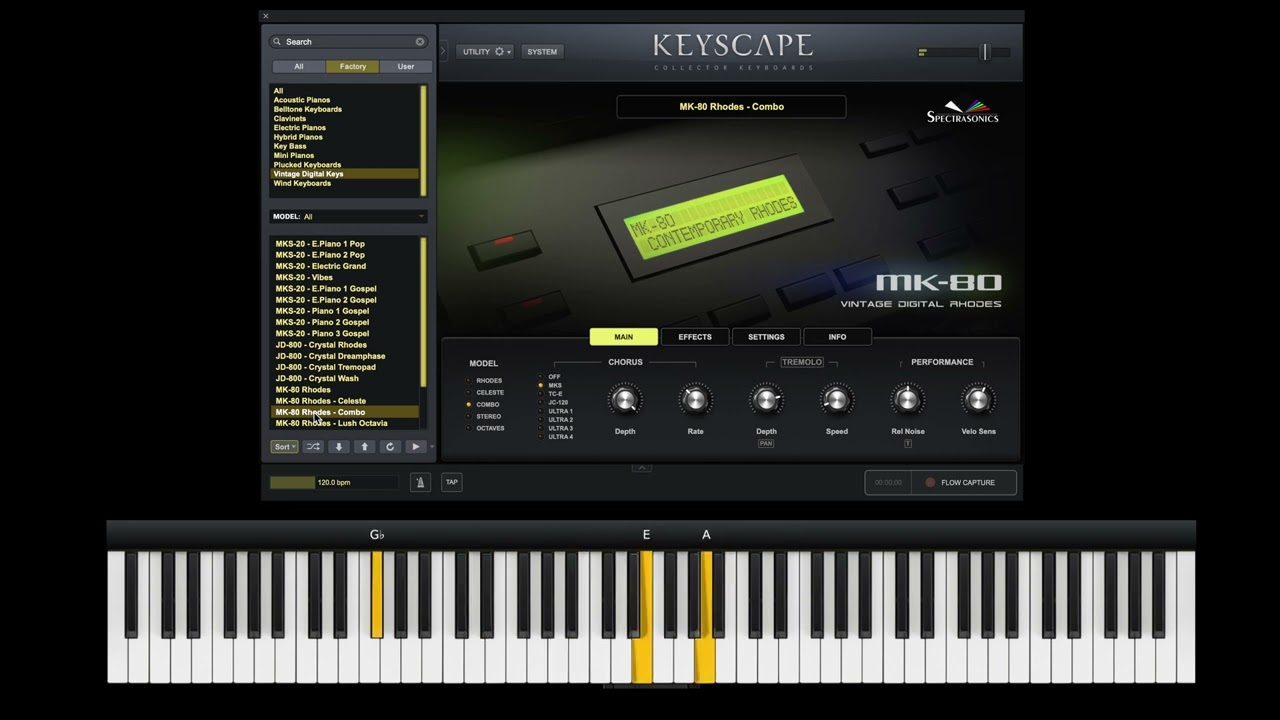Click the up arrow previous-patch icon

pos(364,447)
